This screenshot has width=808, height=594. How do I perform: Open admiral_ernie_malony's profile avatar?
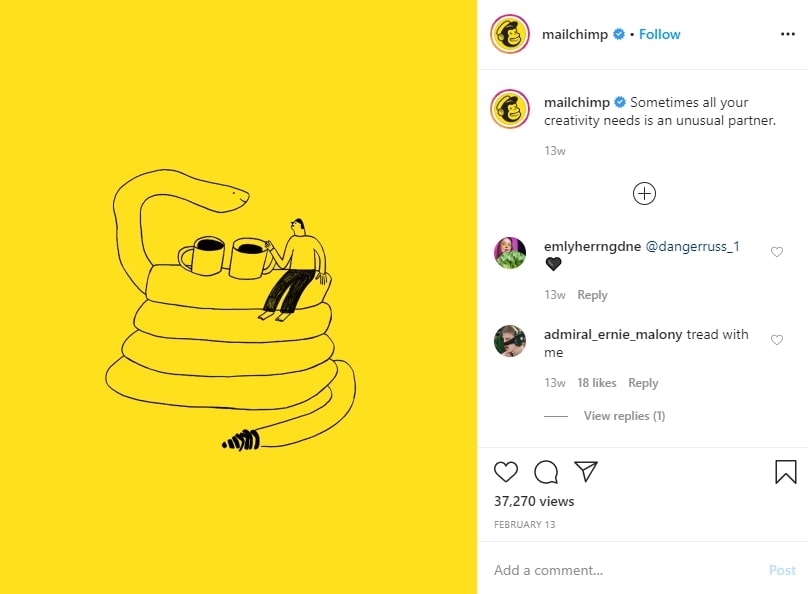pyautogui.click(x=510, y=341)
